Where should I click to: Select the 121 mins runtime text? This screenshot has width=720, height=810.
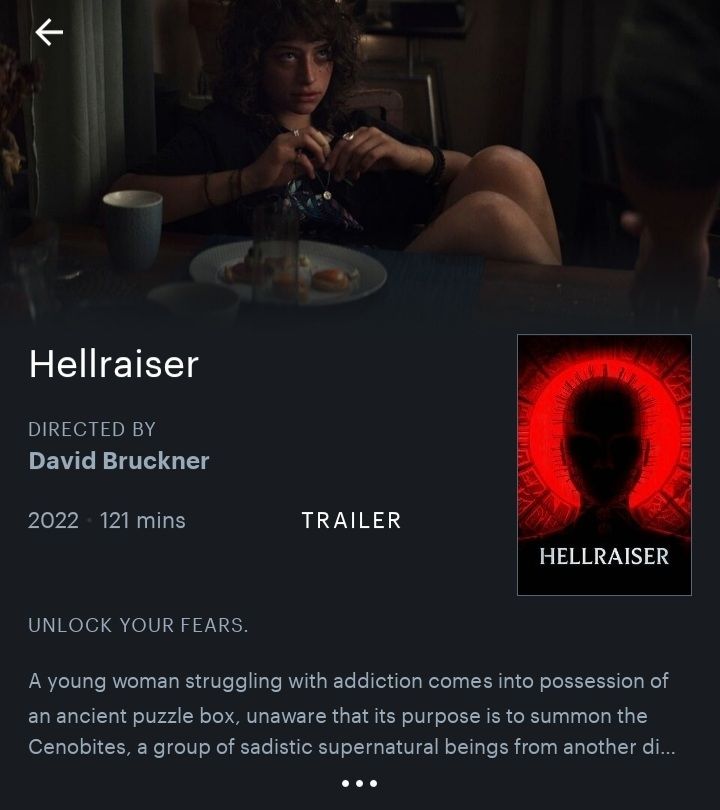tap(143, 520)
